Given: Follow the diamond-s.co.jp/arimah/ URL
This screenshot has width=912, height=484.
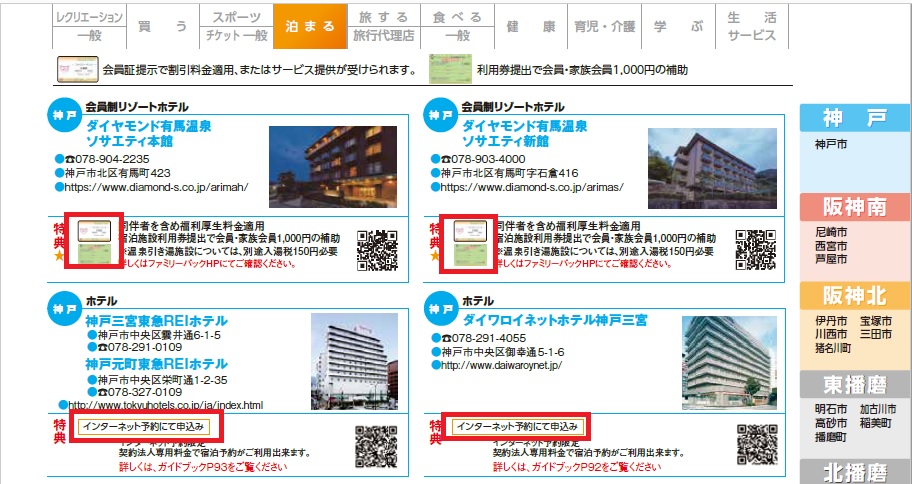Looking at the screenshot, I should coord(156,187).
